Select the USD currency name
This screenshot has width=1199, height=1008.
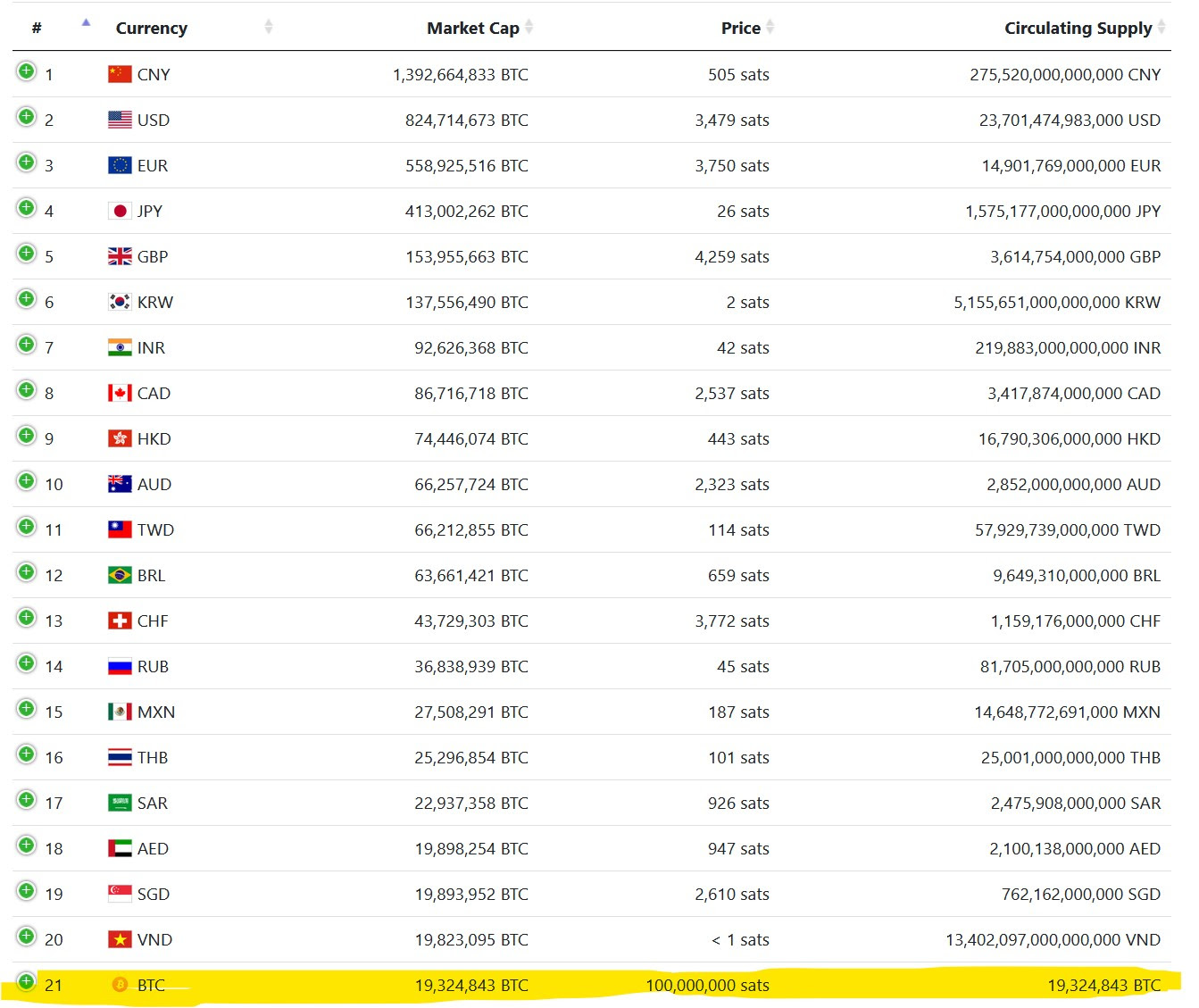tap(154, 120)
